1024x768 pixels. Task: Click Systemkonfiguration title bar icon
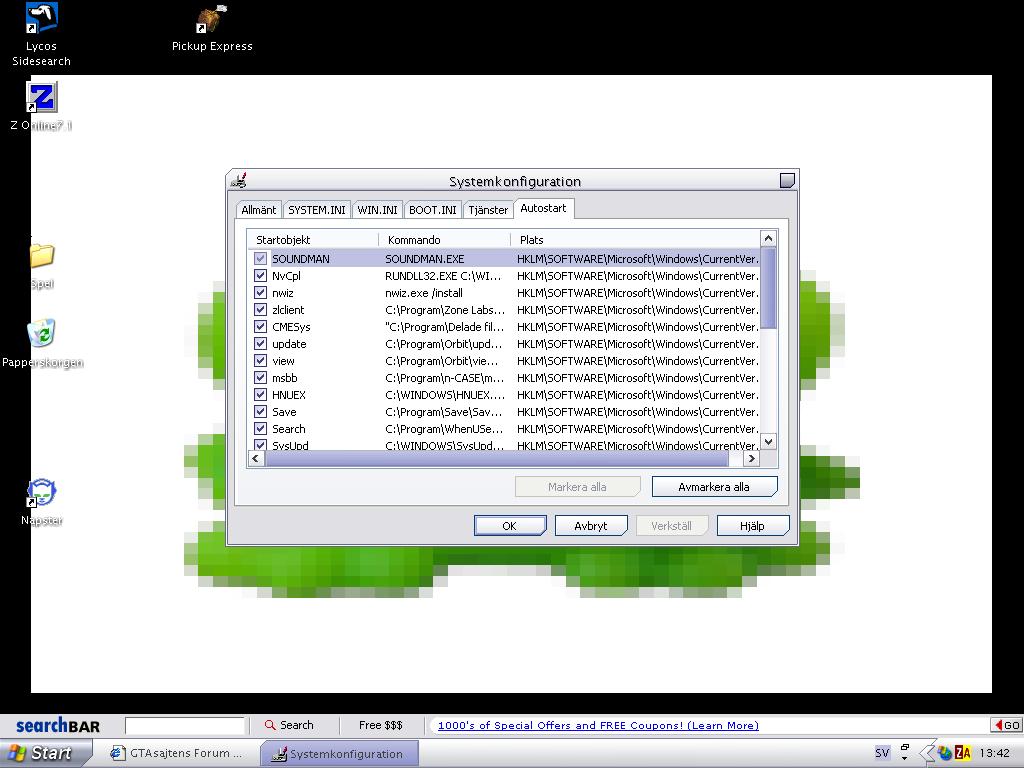(x=239, y=180)
